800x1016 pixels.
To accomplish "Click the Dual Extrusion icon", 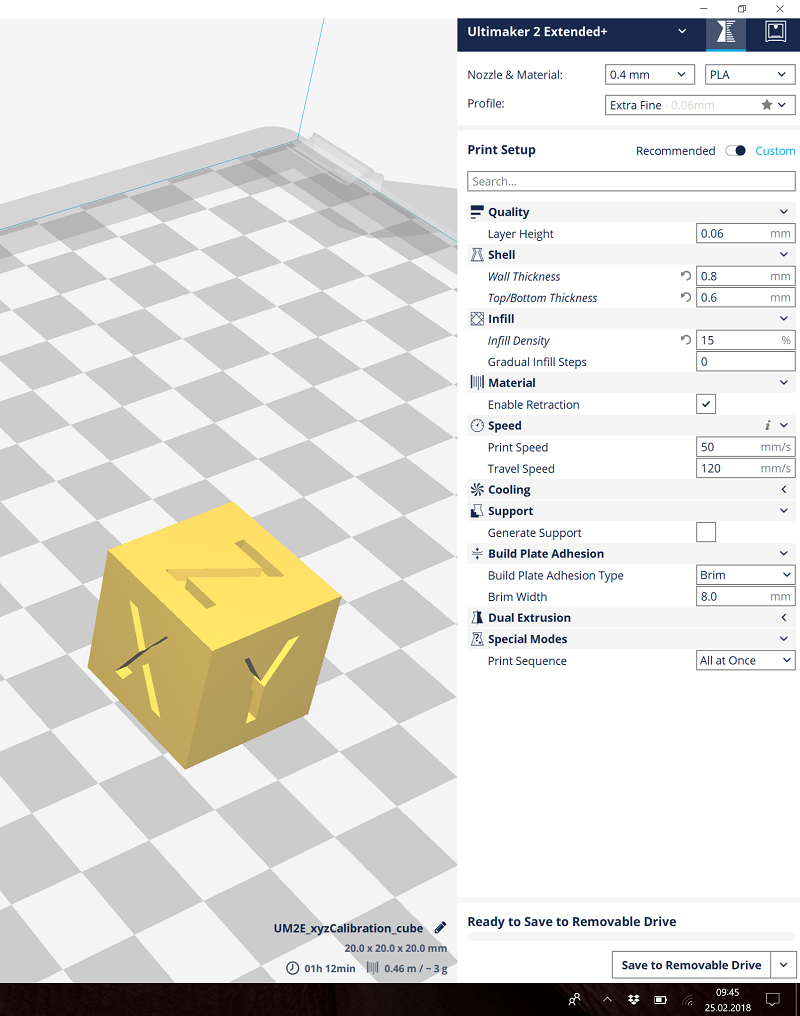I will tap(477, 618).
